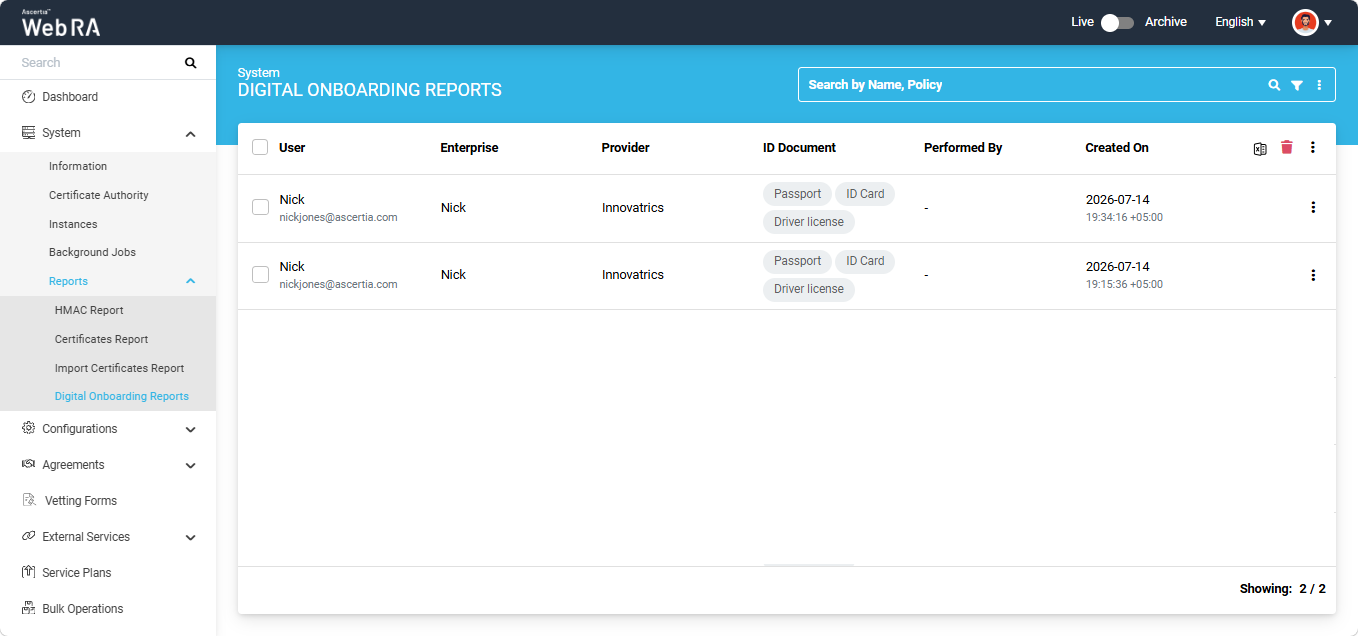Click the Performed By column header
Image resolution: width=1358 pixels, height=636 pixels.
[963, 147]
